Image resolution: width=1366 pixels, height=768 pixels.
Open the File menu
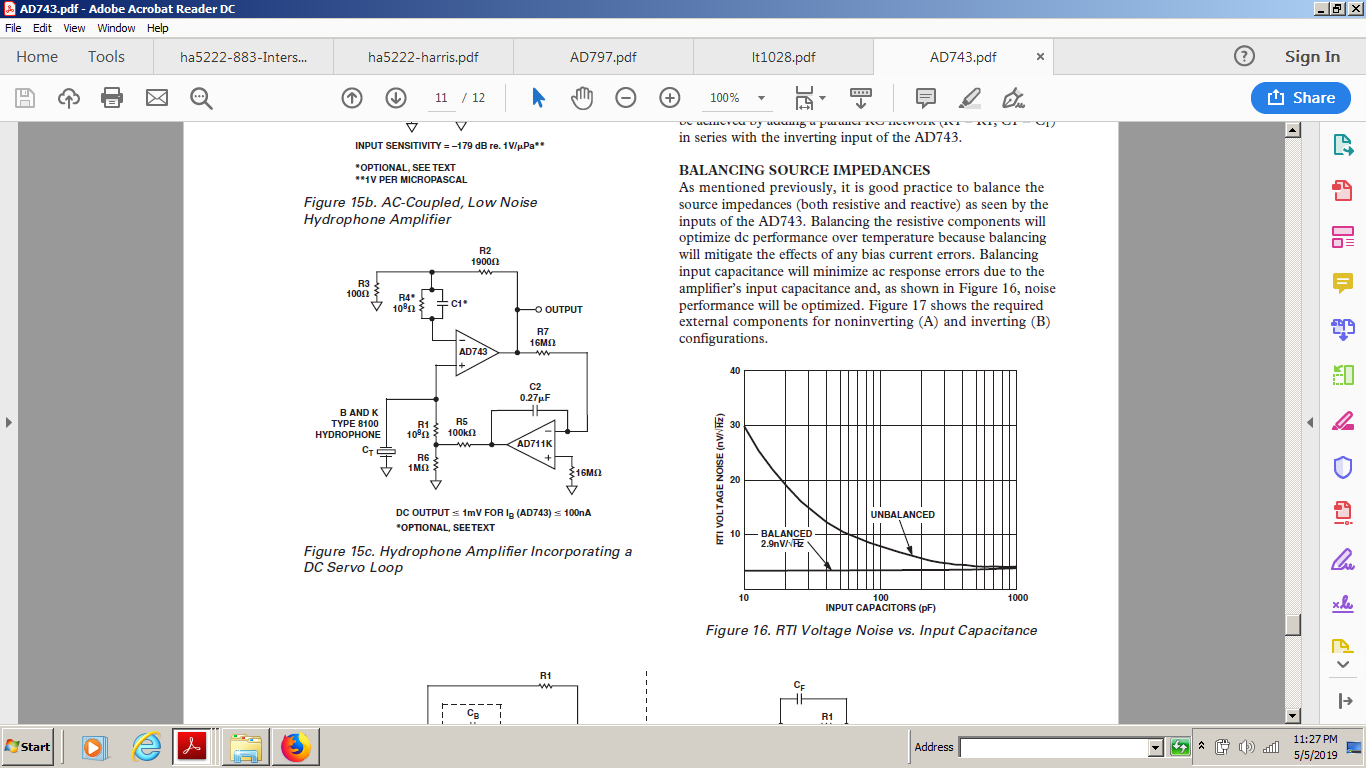coord(13,28)
